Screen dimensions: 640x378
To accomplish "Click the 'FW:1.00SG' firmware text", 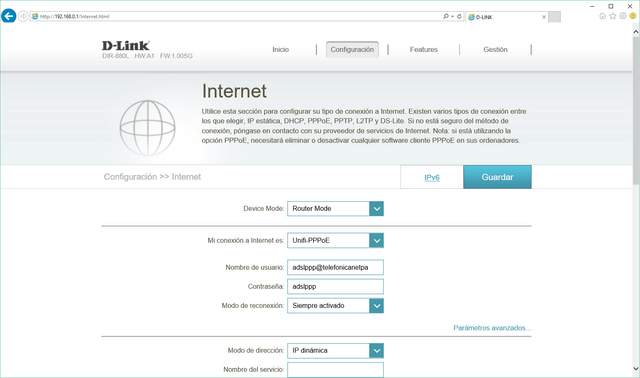I will click(176, 56).
